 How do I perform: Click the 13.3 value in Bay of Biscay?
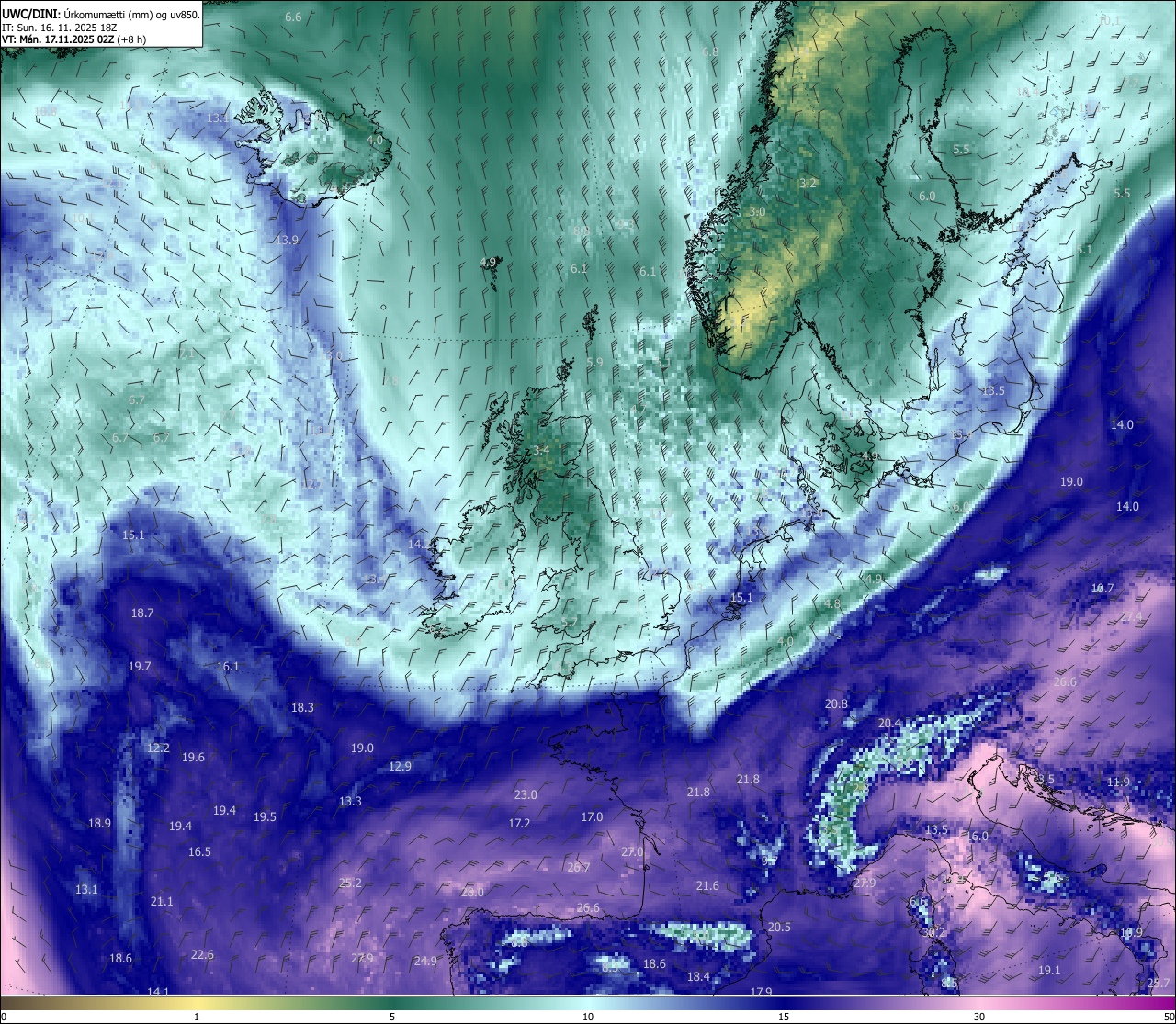coord(350,802)
